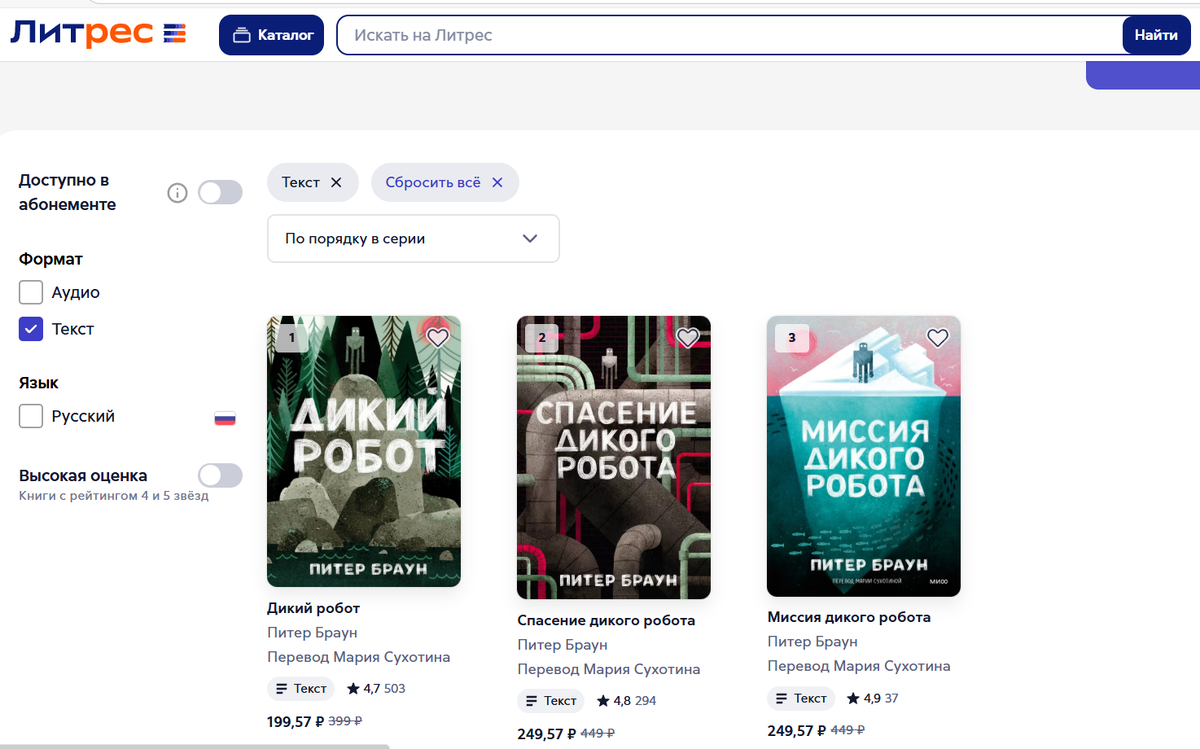Click the Russian flag icon

pos(225,418)
